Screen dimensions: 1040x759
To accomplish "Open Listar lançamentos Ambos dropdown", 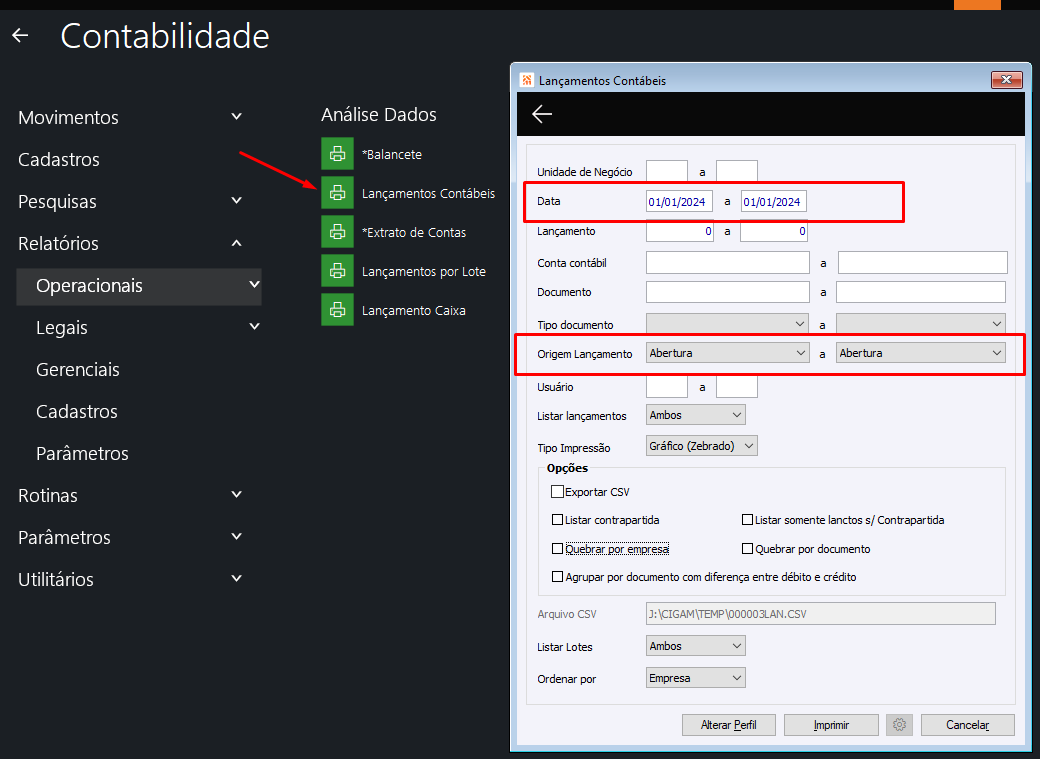I will [x=696, y=415].
